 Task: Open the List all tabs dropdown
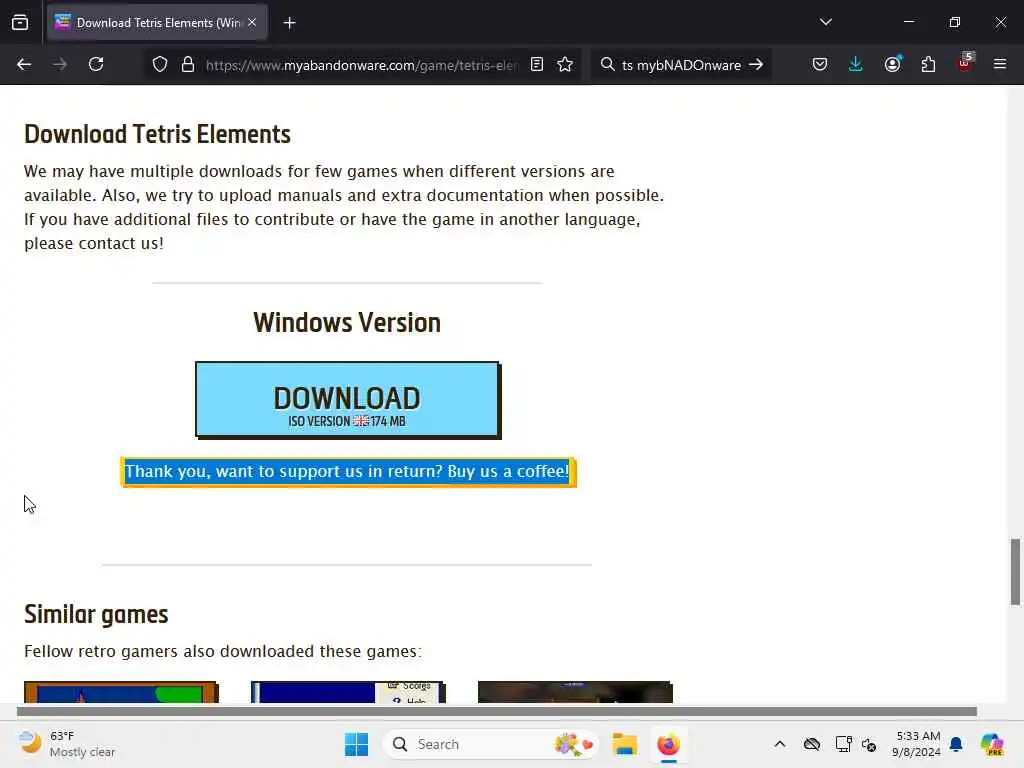click(x=825, y=22)
